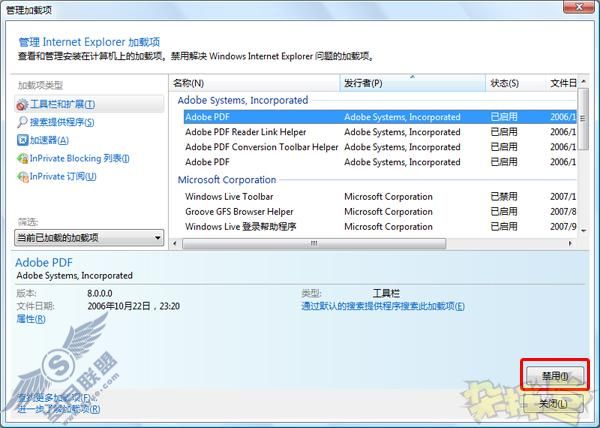The image size is (600, 428).
Task: Click the InPrivate Blocking list icon
Action: pyautogui.click(x=22, y=158)
